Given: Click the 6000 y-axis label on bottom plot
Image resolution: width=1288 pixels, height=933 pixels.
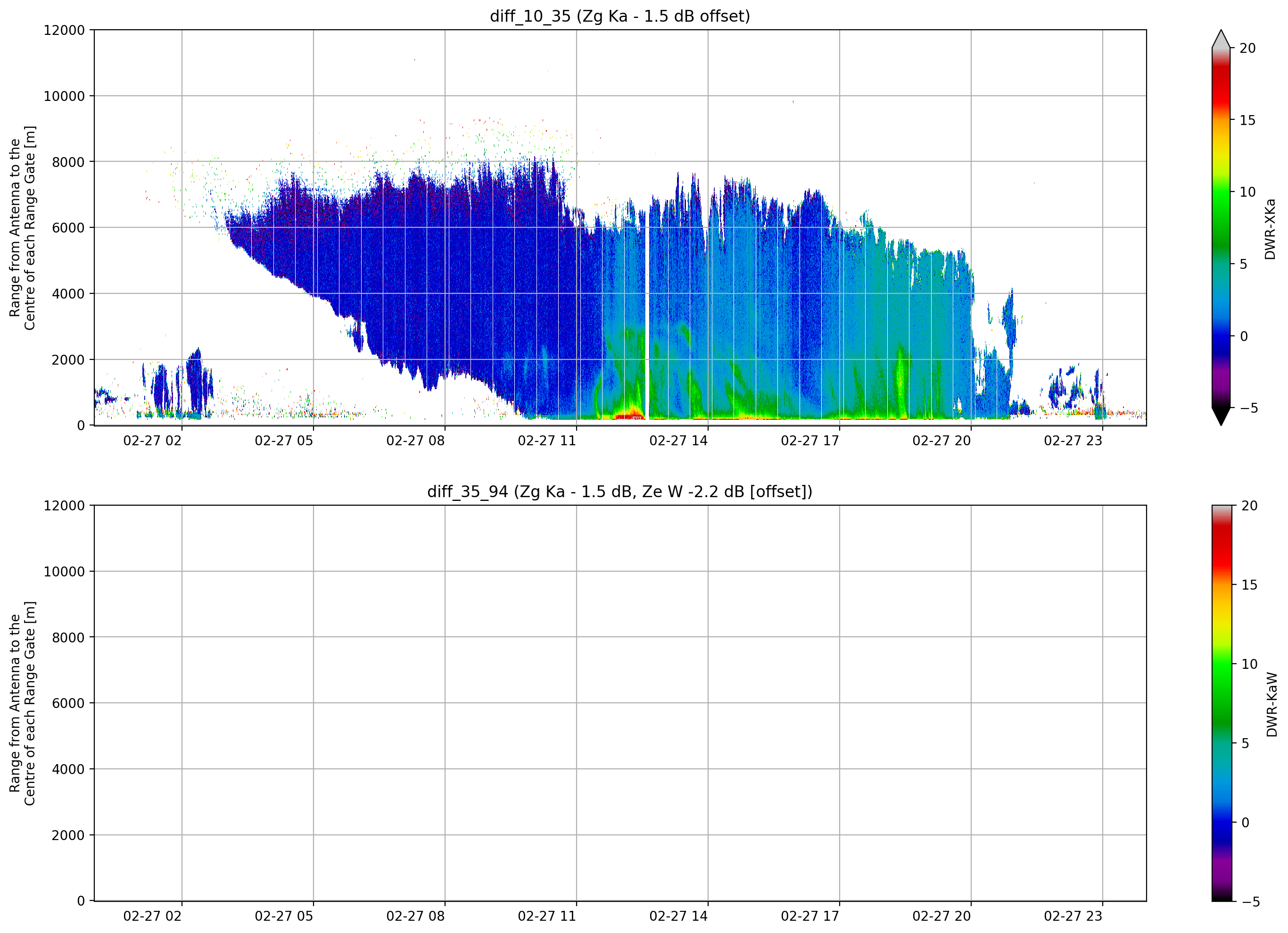Looking at the screenshot, I should pyautogui.click(x=68, y=703).
